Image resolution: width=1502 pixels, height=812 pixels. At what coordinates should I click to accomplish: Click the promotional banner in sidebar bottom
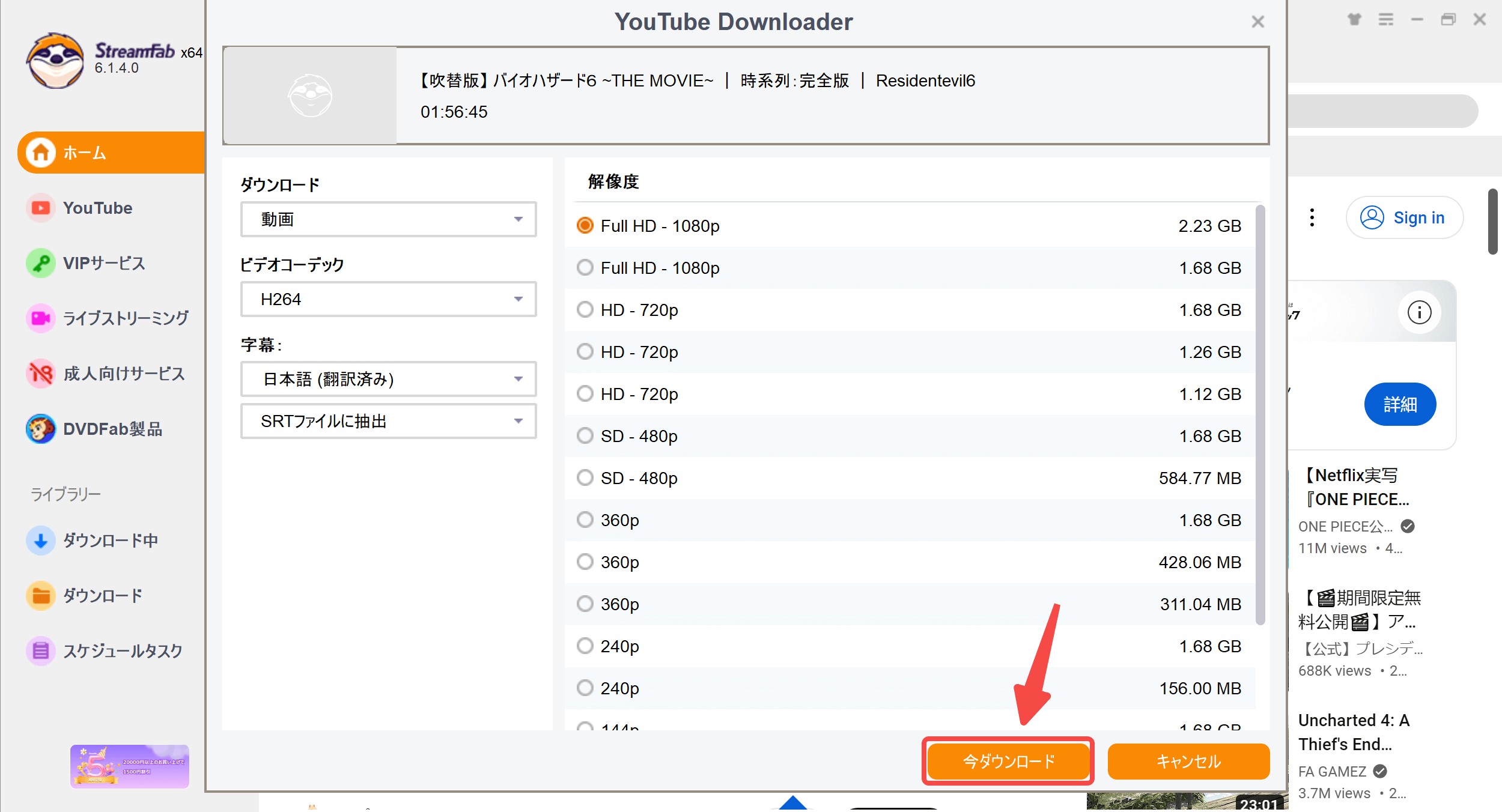(x=130, y=766)
